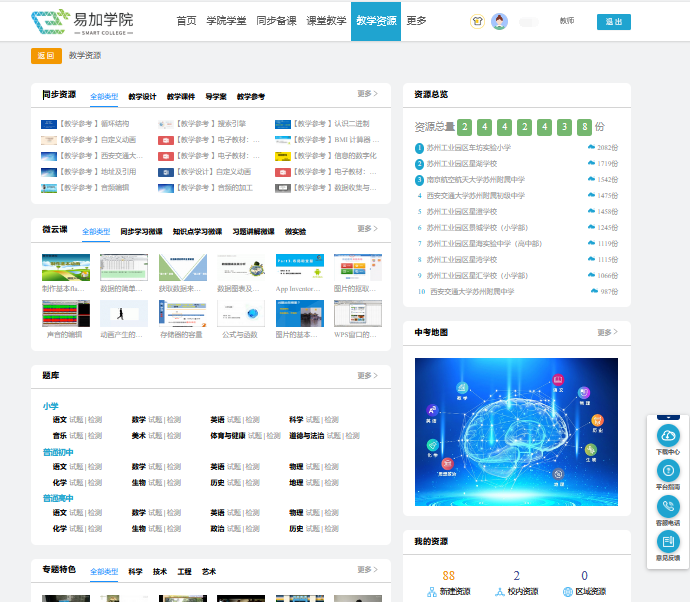This screenshot has height=602, width=690.
Task: Click cloud icon beside 2082份
Action: pos(591,147)
